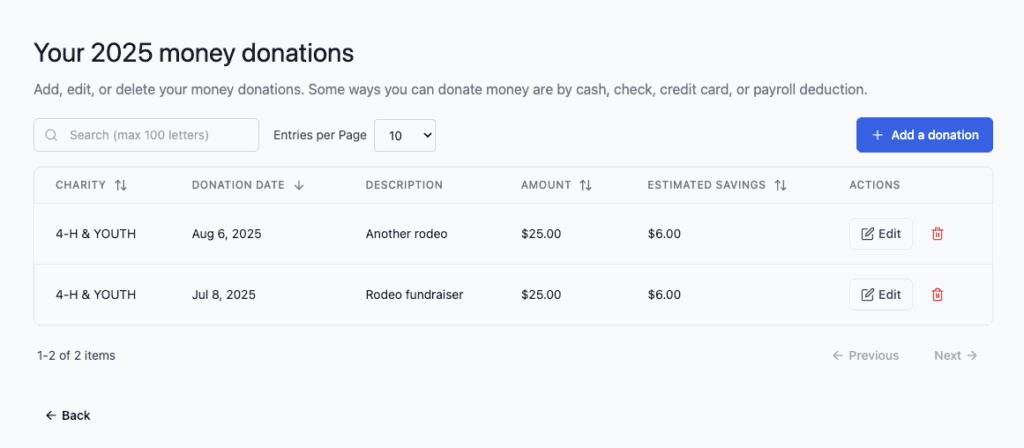Sort by Amount column arrows

pyautogui.click(x=586, y=185)
